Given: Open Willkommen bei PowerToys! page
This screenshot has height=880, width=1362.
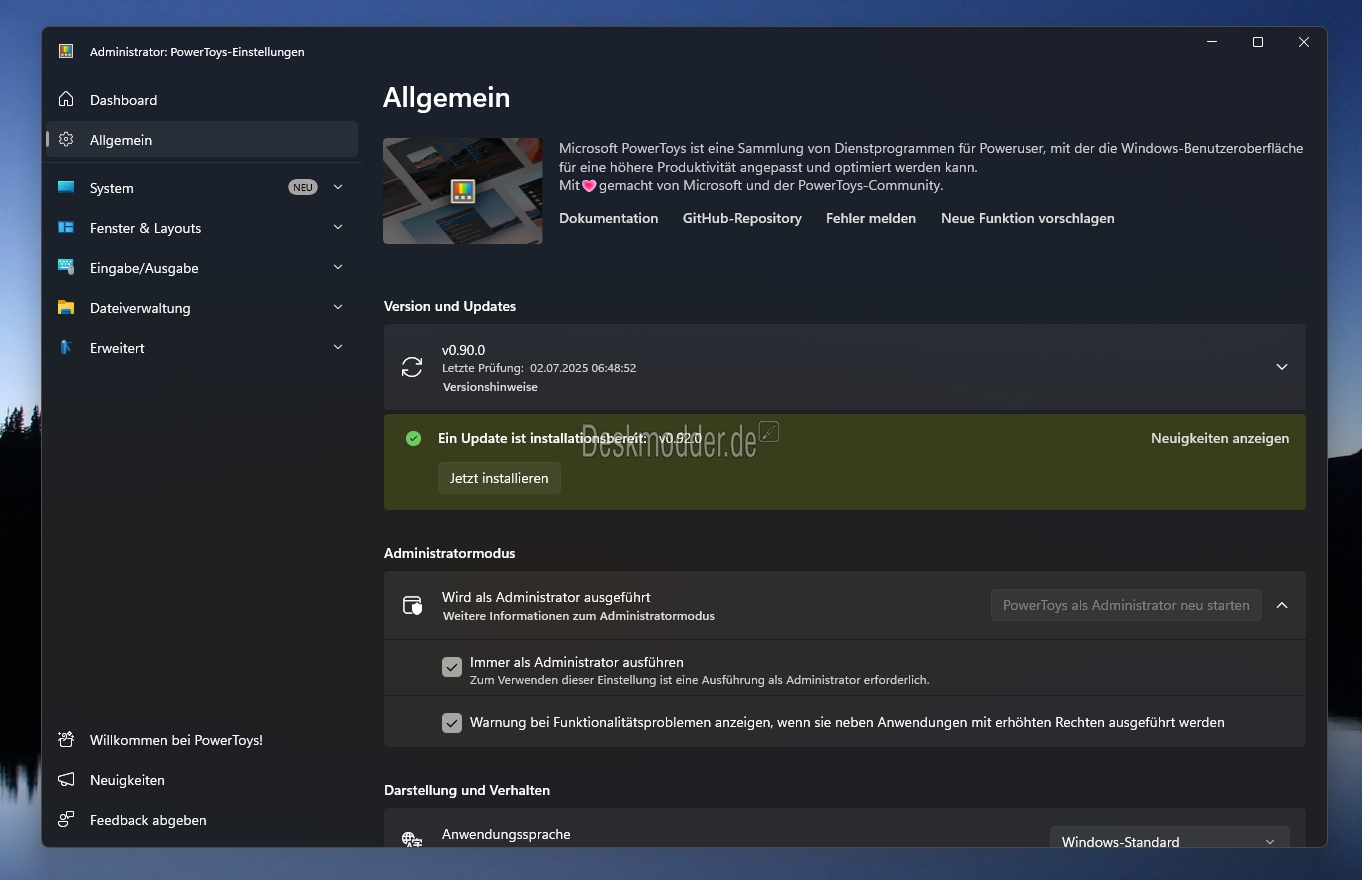Looking at the screenshot, I should (x=202, y=740).
